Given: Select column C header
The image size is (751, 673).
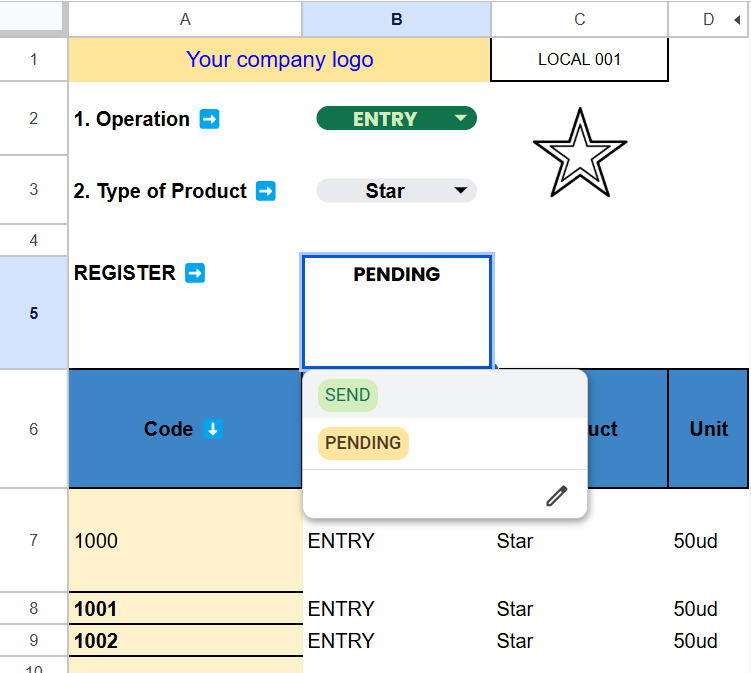Looking at the screenshot, I should click(x=580, y=19).
